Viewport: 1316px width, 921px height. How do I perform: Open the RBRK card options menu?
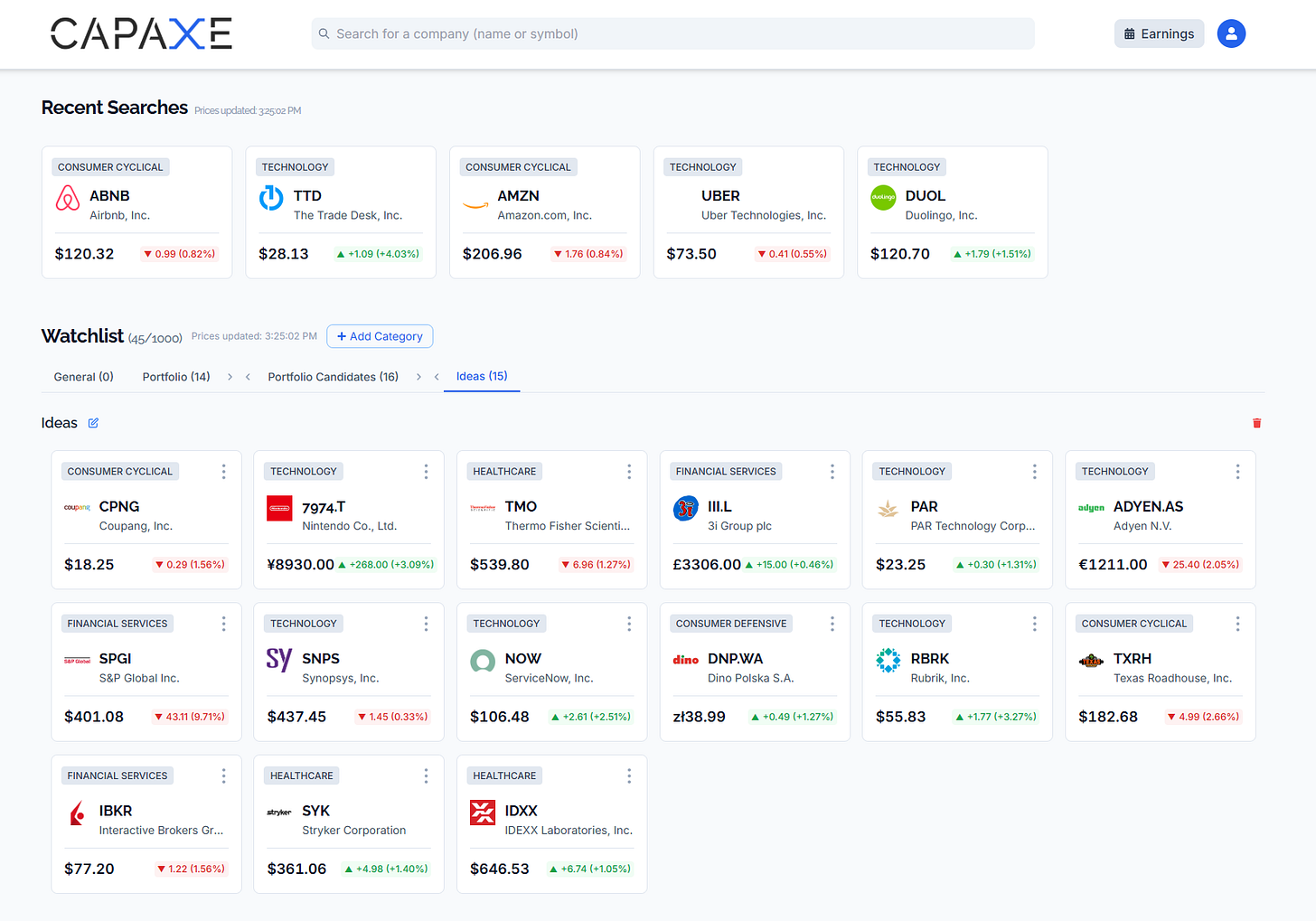[1035, 624]
